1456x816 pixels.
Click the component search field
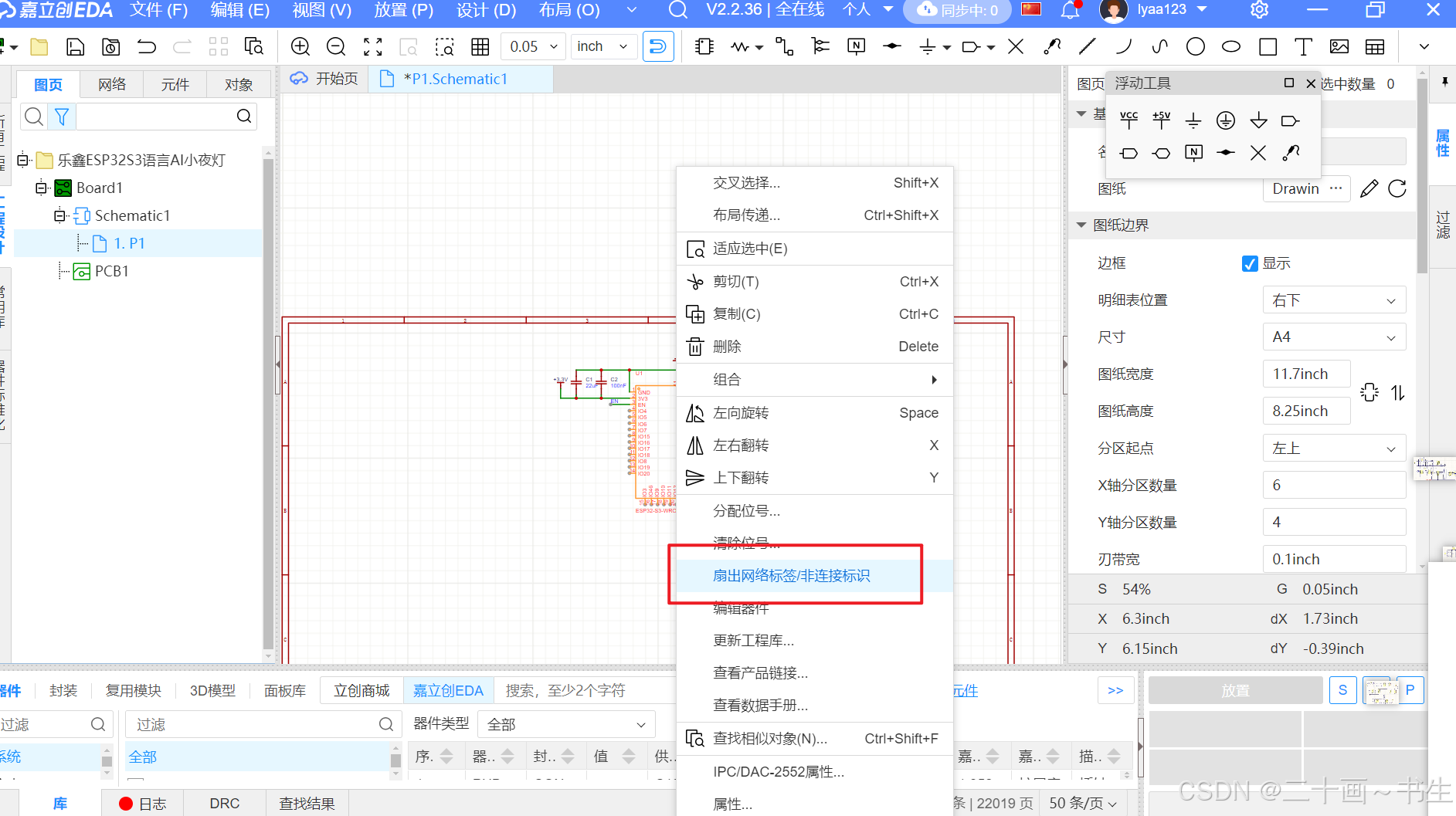coord(585,690)
